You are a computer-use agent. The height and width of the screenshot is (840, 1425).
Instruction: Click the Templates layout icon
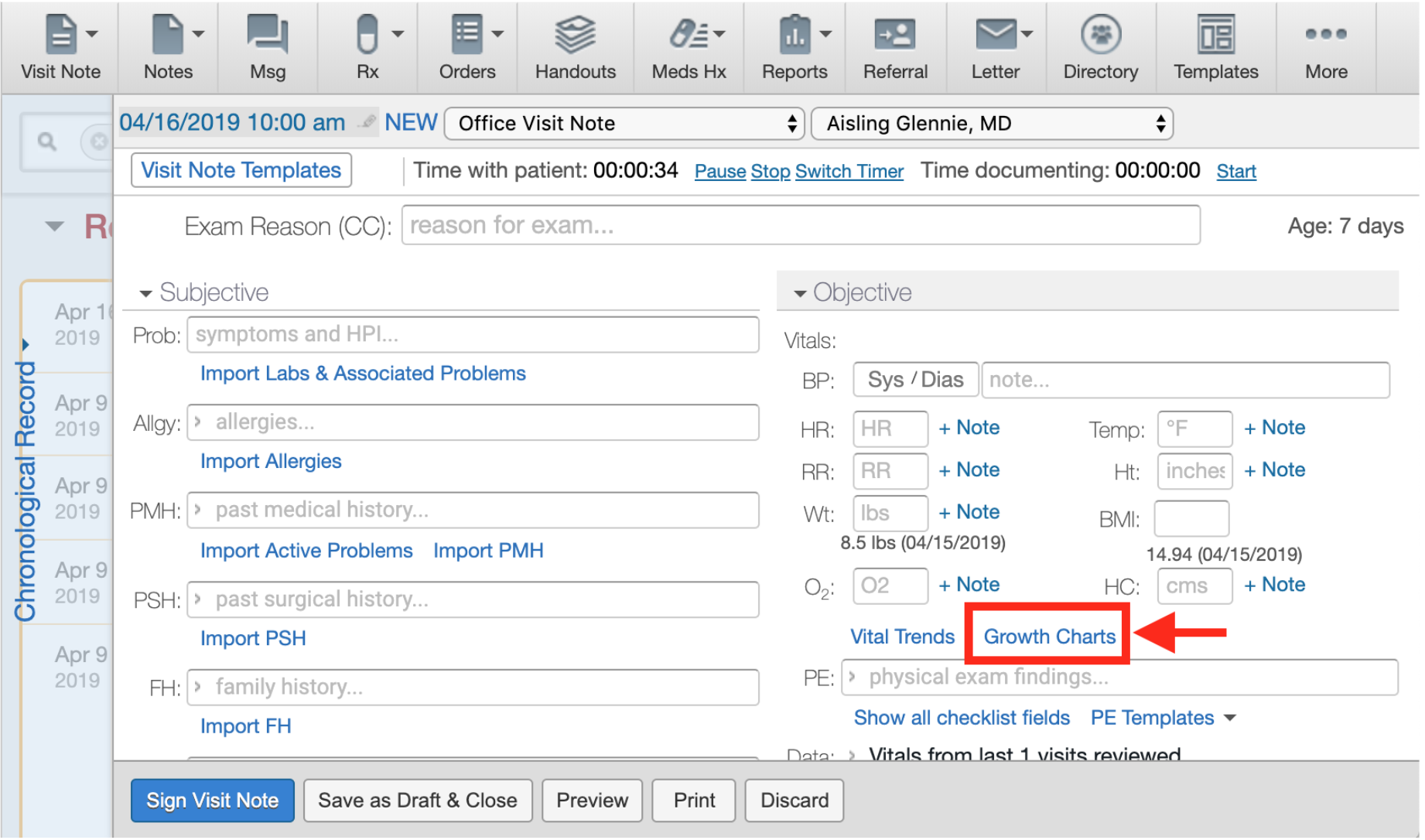1215,35
